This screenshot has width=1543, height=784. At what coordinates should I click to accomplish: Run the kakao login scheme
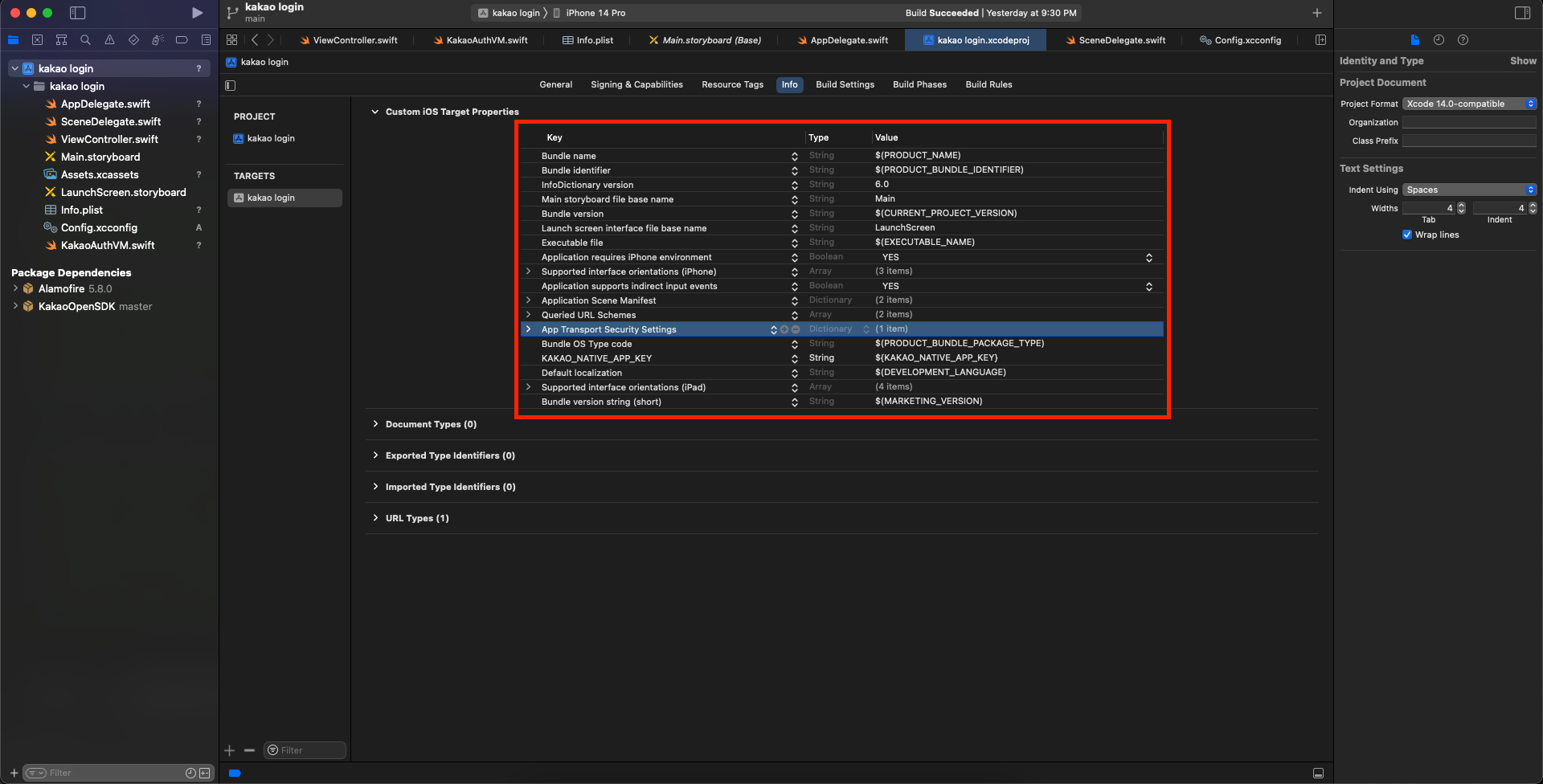click(197, 13)
